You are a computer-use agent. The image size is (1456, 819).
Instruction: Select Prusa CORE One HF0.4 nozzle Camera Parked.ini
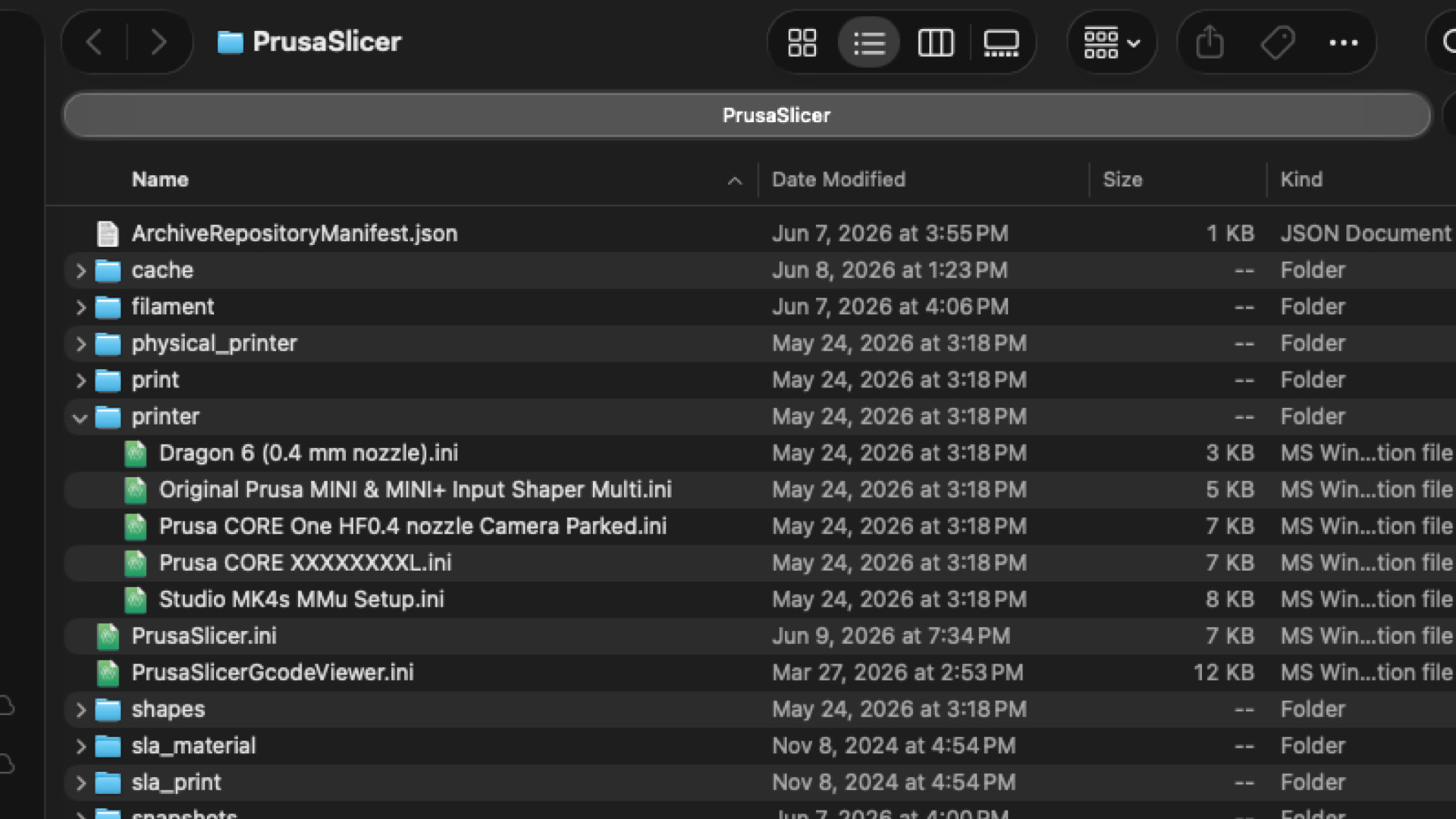pyautogui.click(x=413, y=526)
